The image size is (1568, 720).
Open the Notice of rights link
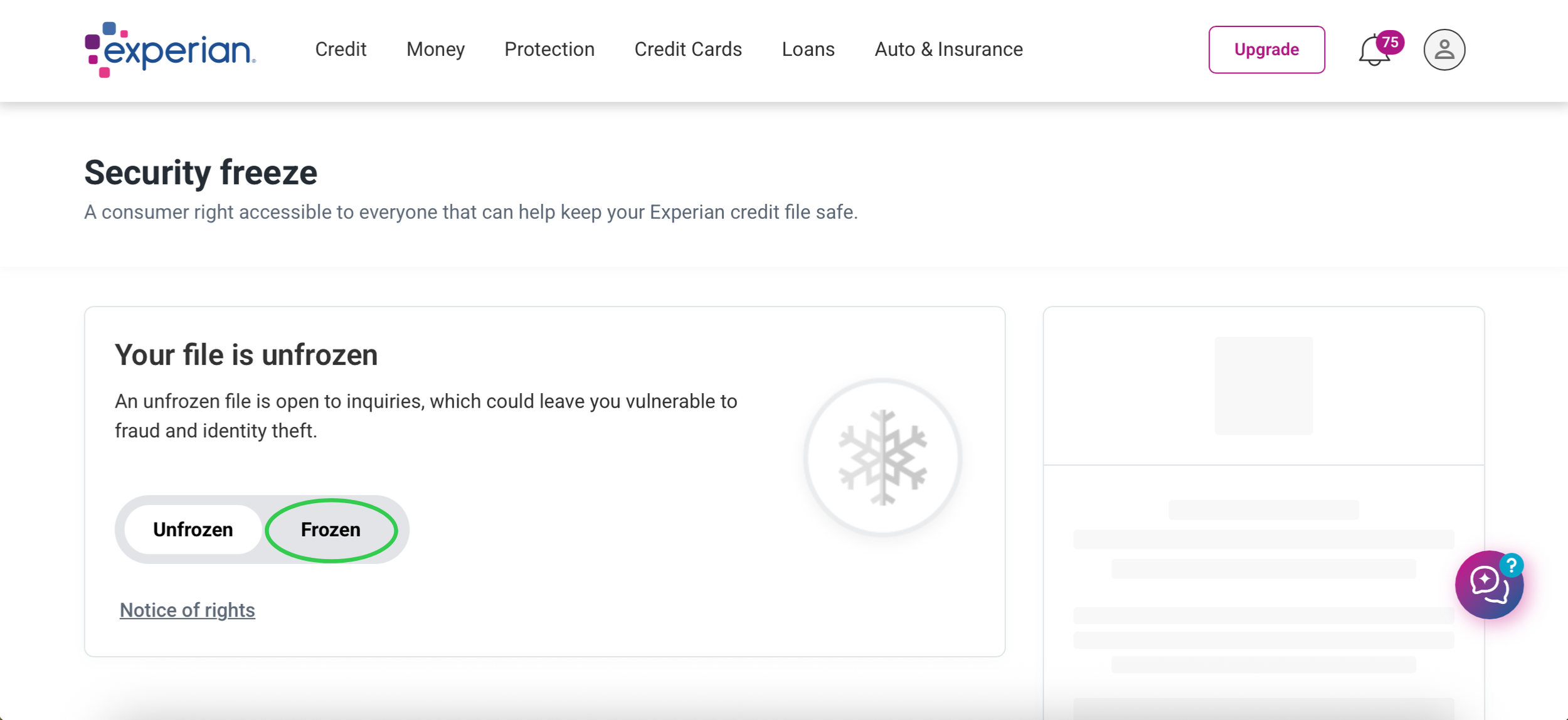pos(187,609)
